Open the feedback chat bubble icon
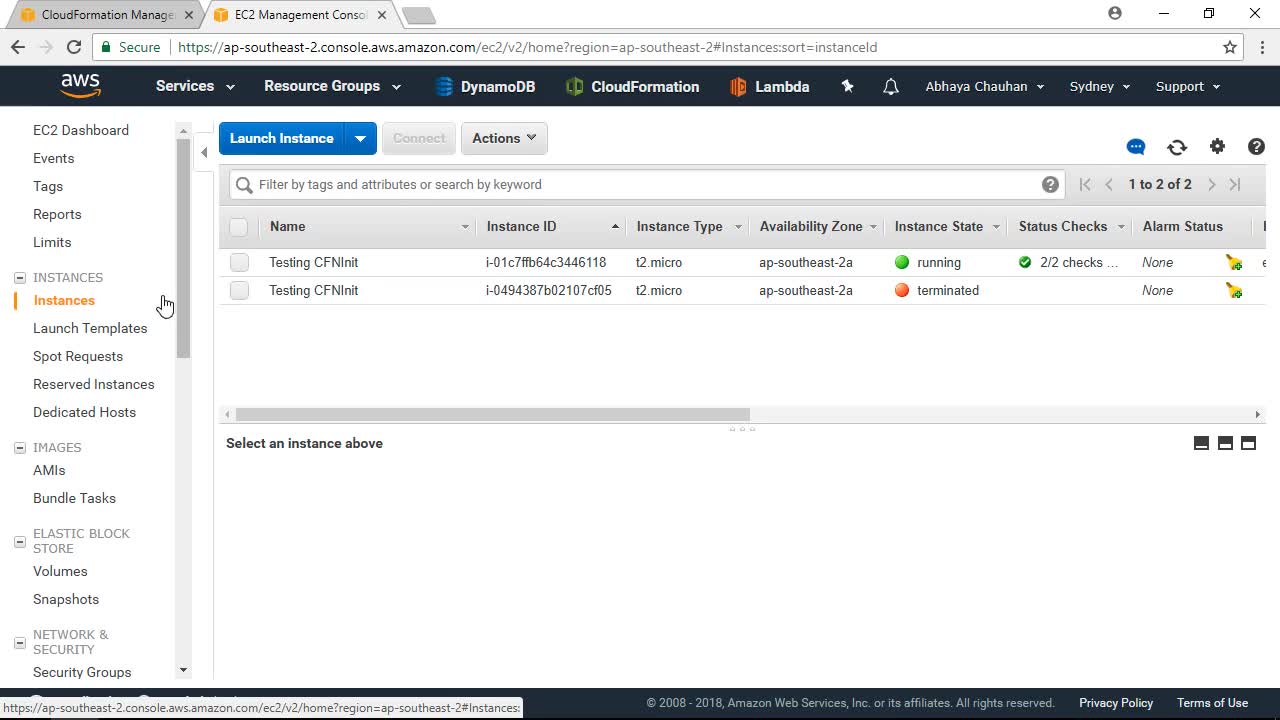The width and height of the screenshot is (1280, 720). tap(1136, 147)
